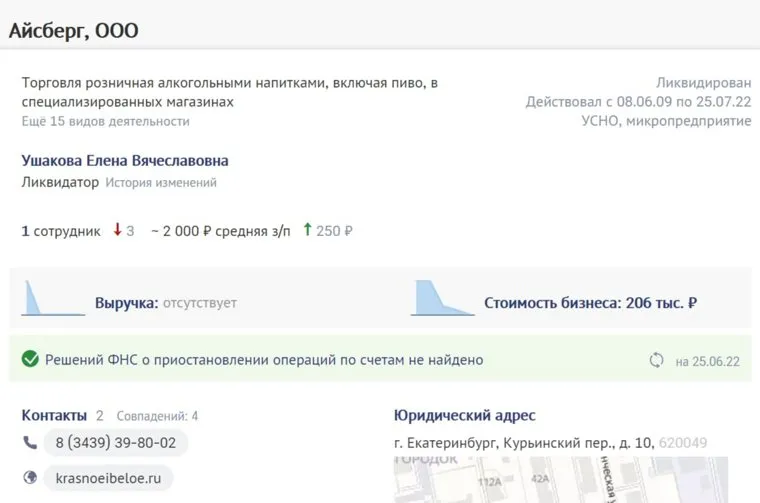Show the 4 contact matches (Совпадений)
The width and height of the screenshot is (760, 503).
coord(157,415)
